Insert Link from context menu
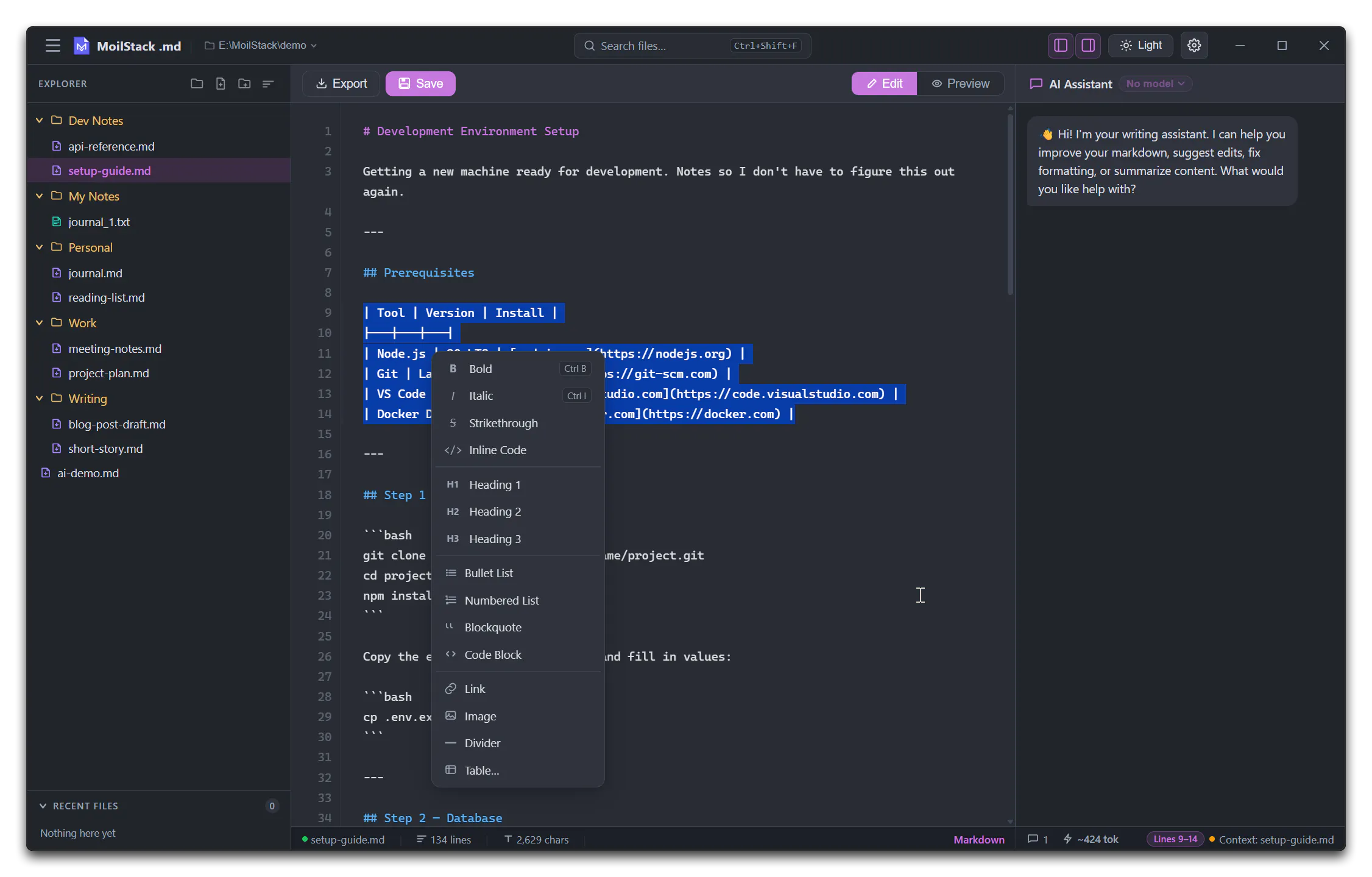The height and width of the screenshot is (877, 1372). [x=518, y=689]
